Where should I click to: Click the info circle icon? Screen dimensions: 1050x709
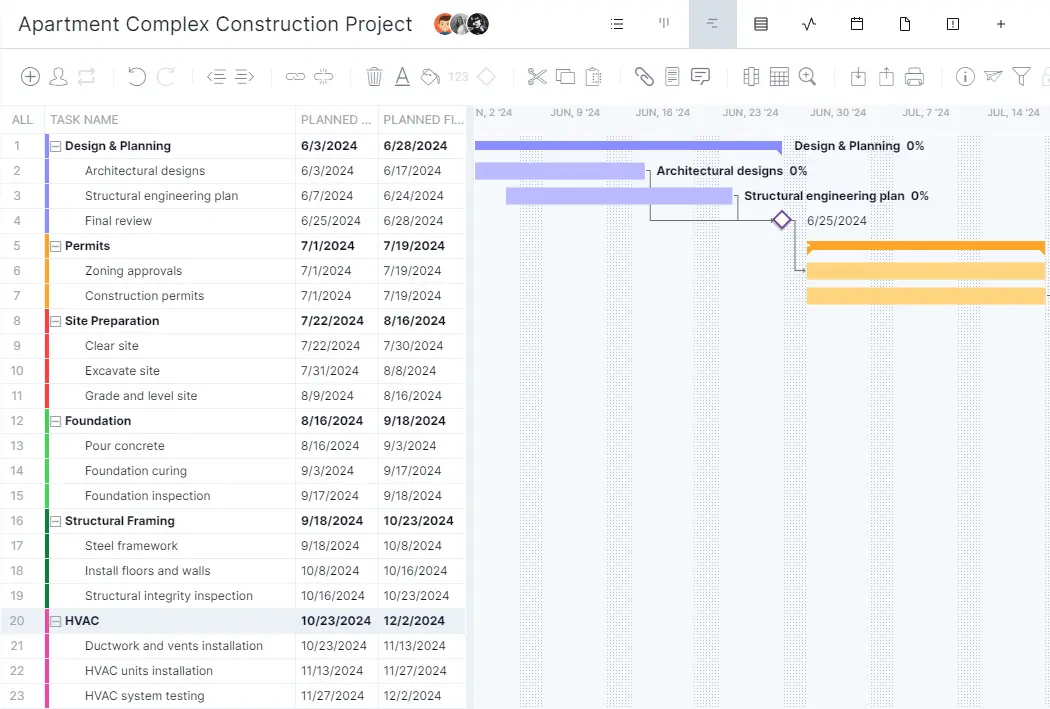pos(965,77)
